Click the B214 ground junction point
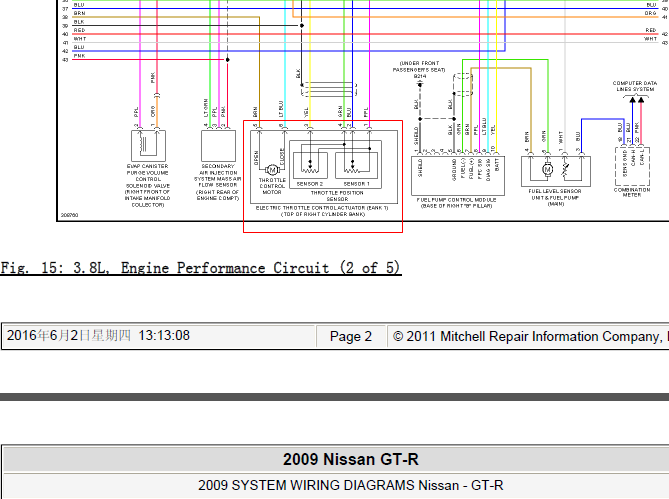Viewport: 669px width, 499px height. tap(420, 84)
